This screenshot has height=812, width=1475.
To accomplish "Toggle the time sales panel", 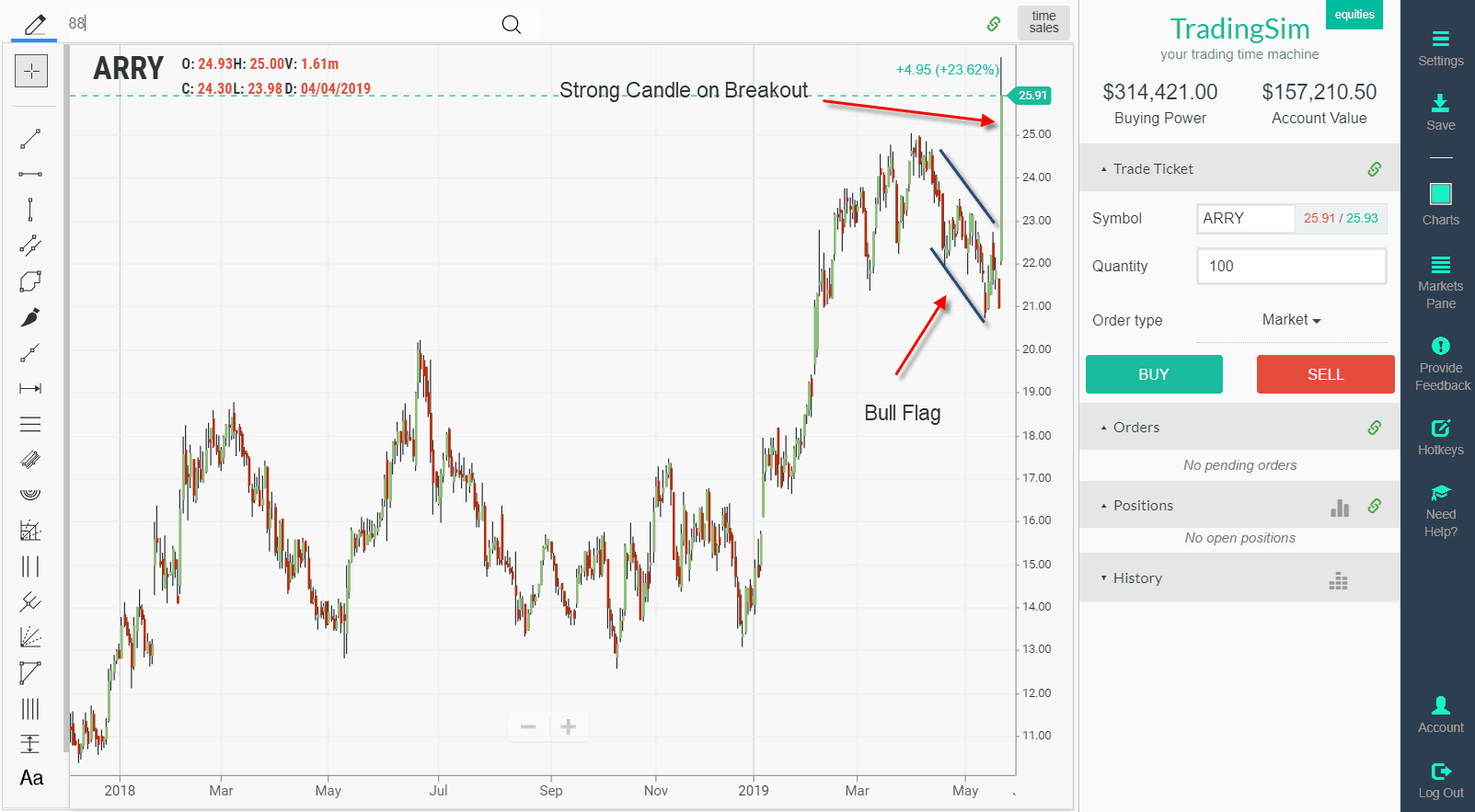I will [1043, 22].
